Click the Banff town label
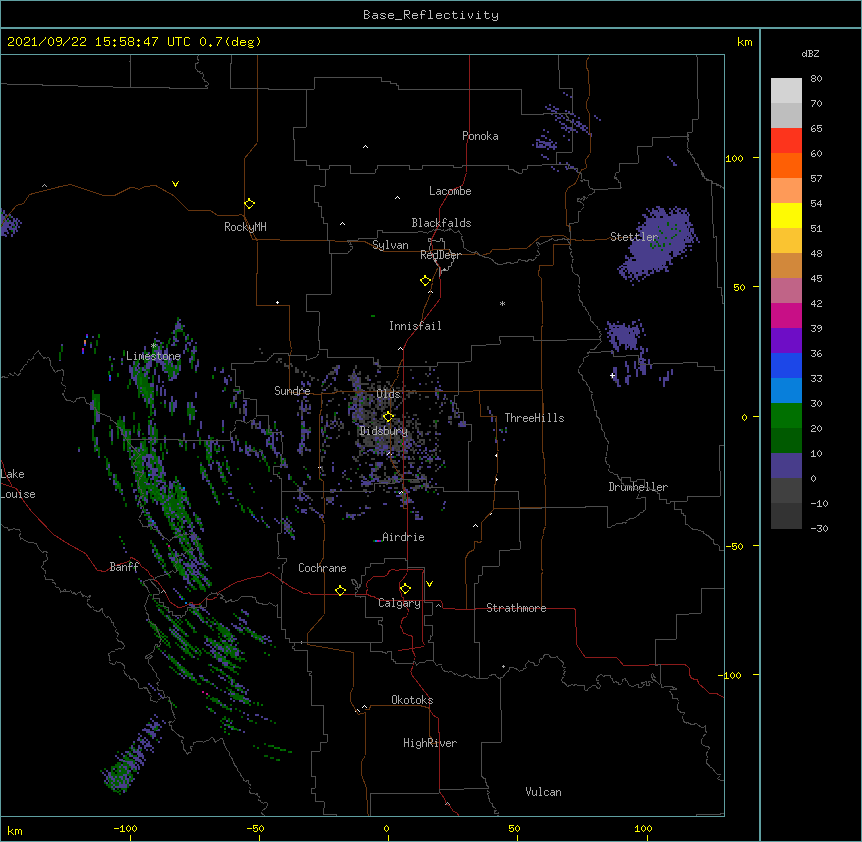Image resolution: width=862 pixels, height=842 pixels. pyautogui.click(x=124, y=567)
